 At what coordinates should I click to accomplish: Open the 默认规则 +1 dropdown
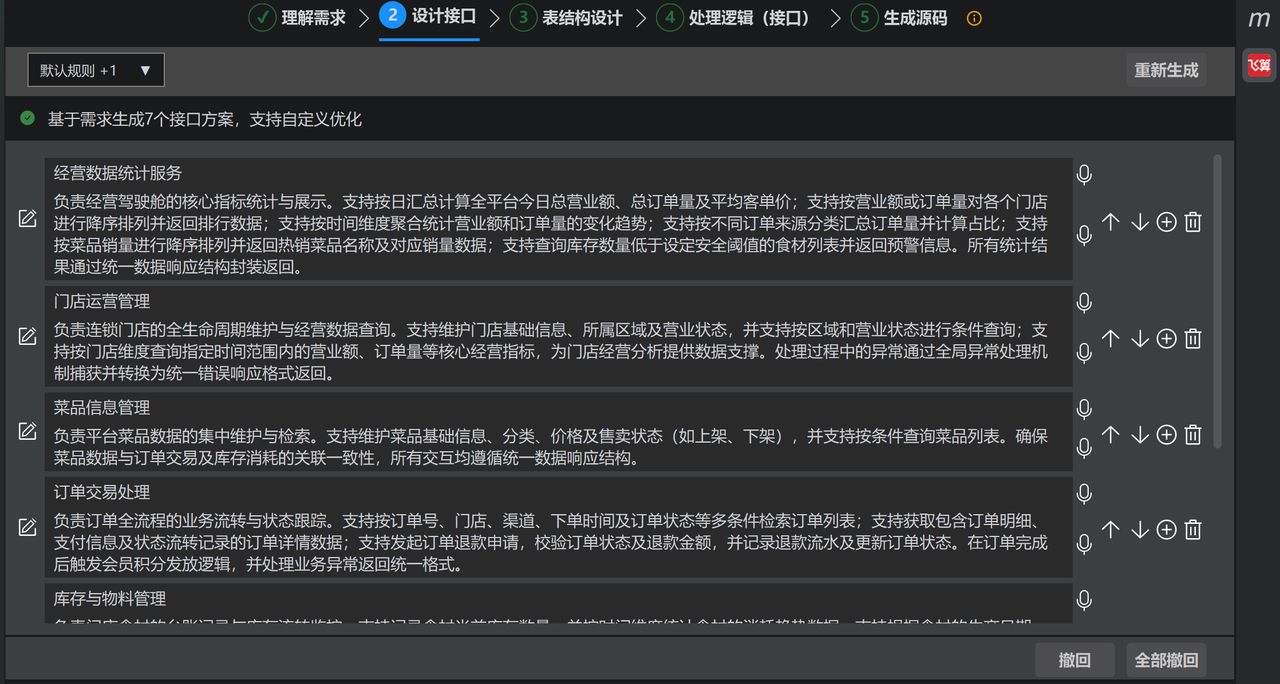[x=96, y=70]
